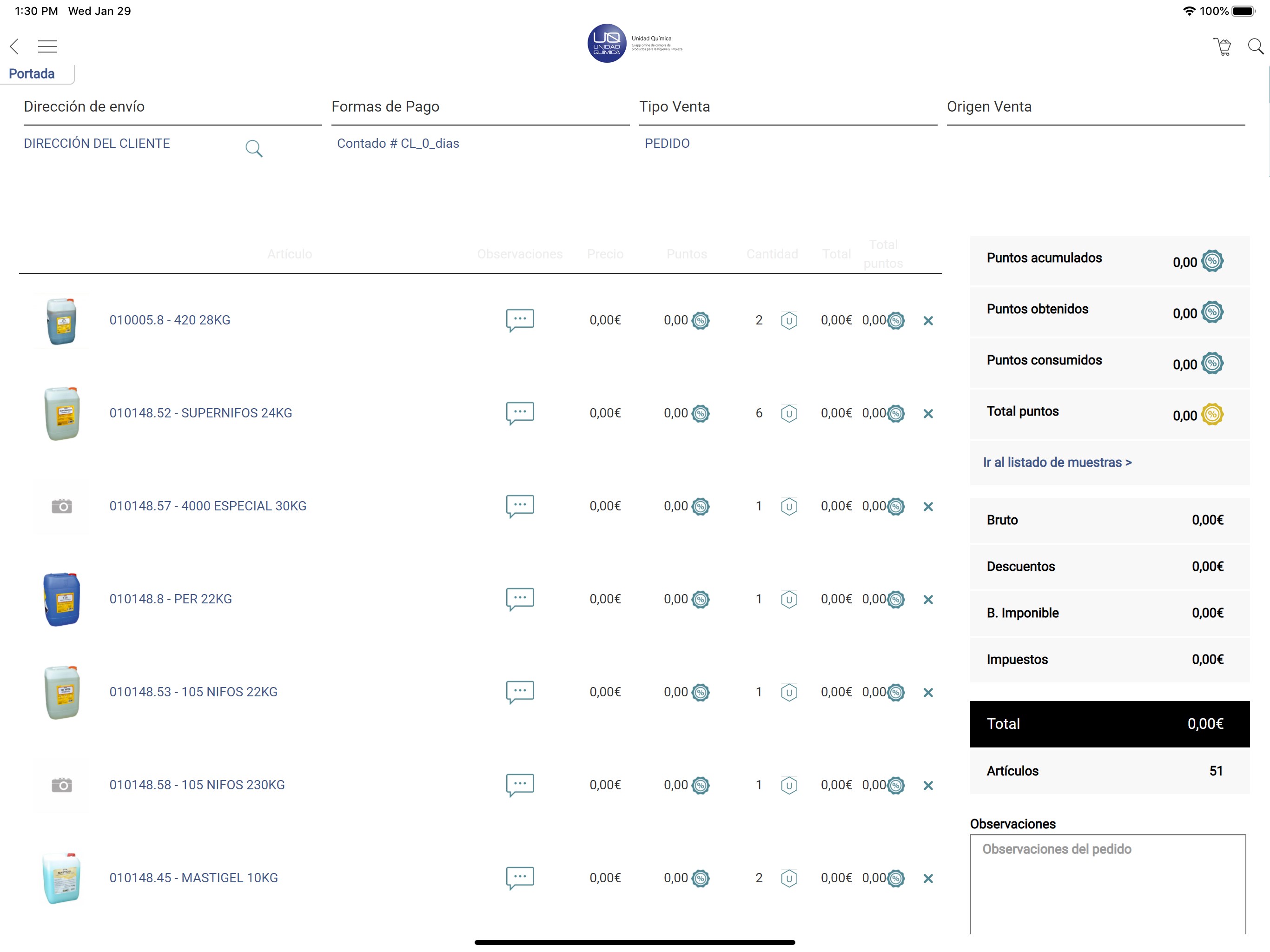The width and height of the screenshot is (1270, 952).
Task: Go back with the left arrow
Action: tap(15, 46)
